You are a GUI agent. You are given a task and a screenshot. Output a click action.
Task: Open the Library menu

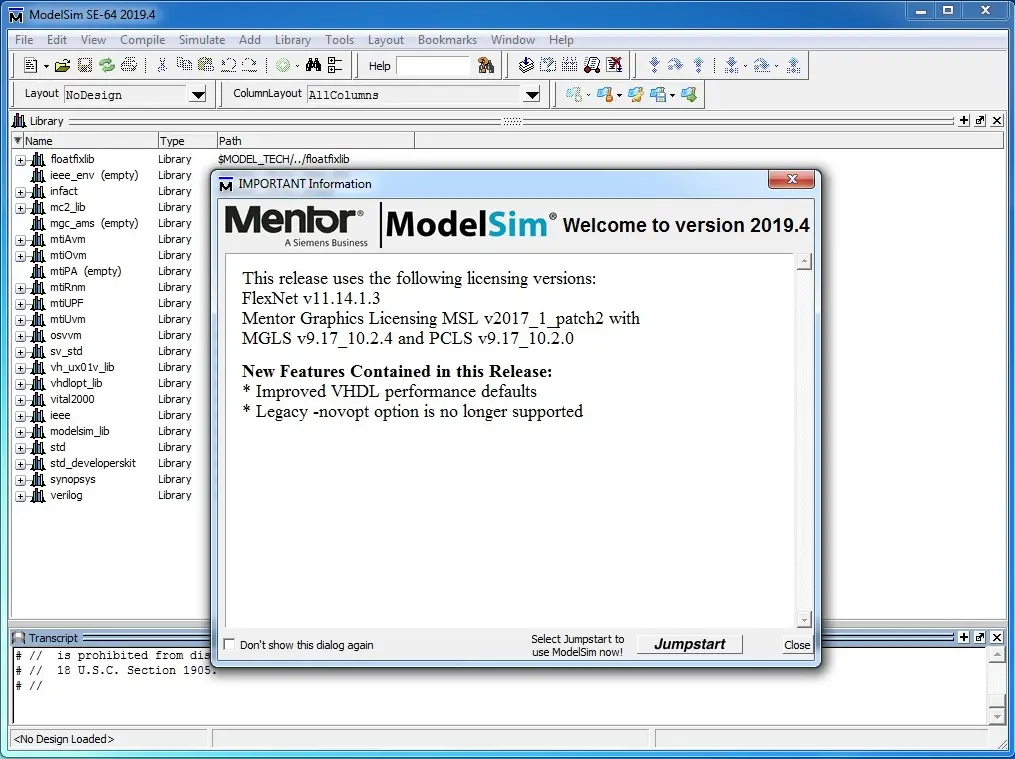coord(293,39)
